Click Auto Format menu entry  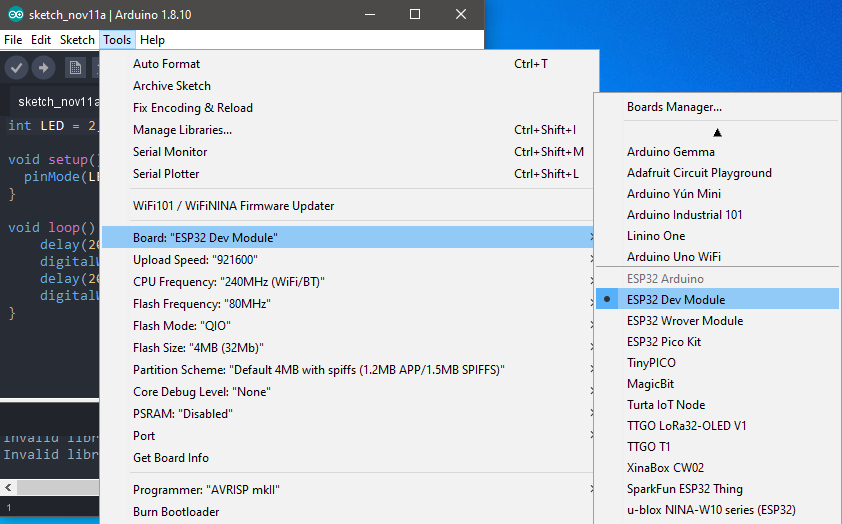pos(166,64)
